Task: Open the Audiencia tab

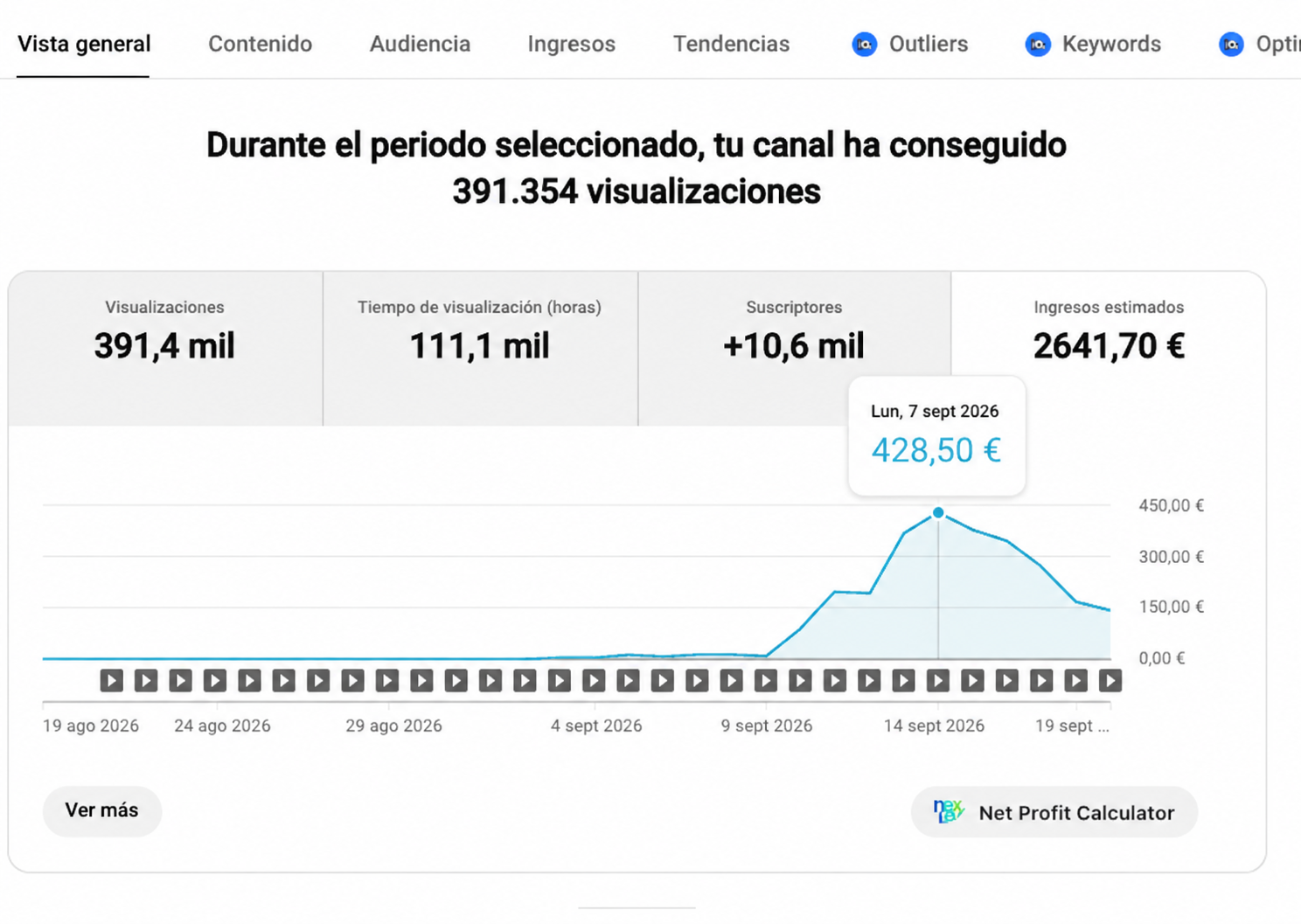Action: tap(420, 44)
